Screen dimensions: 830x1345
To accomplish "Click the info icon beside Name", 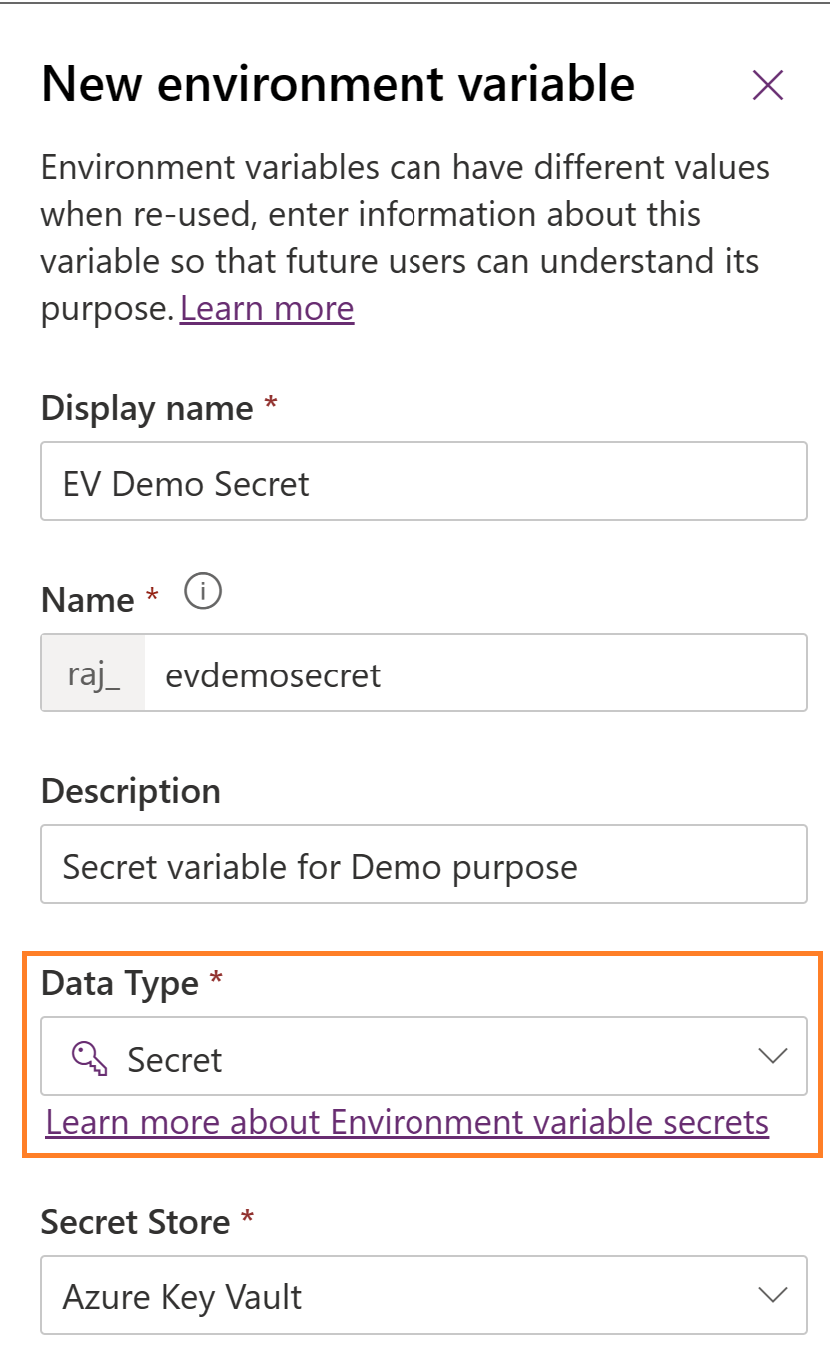I will [x=203, y=593].
